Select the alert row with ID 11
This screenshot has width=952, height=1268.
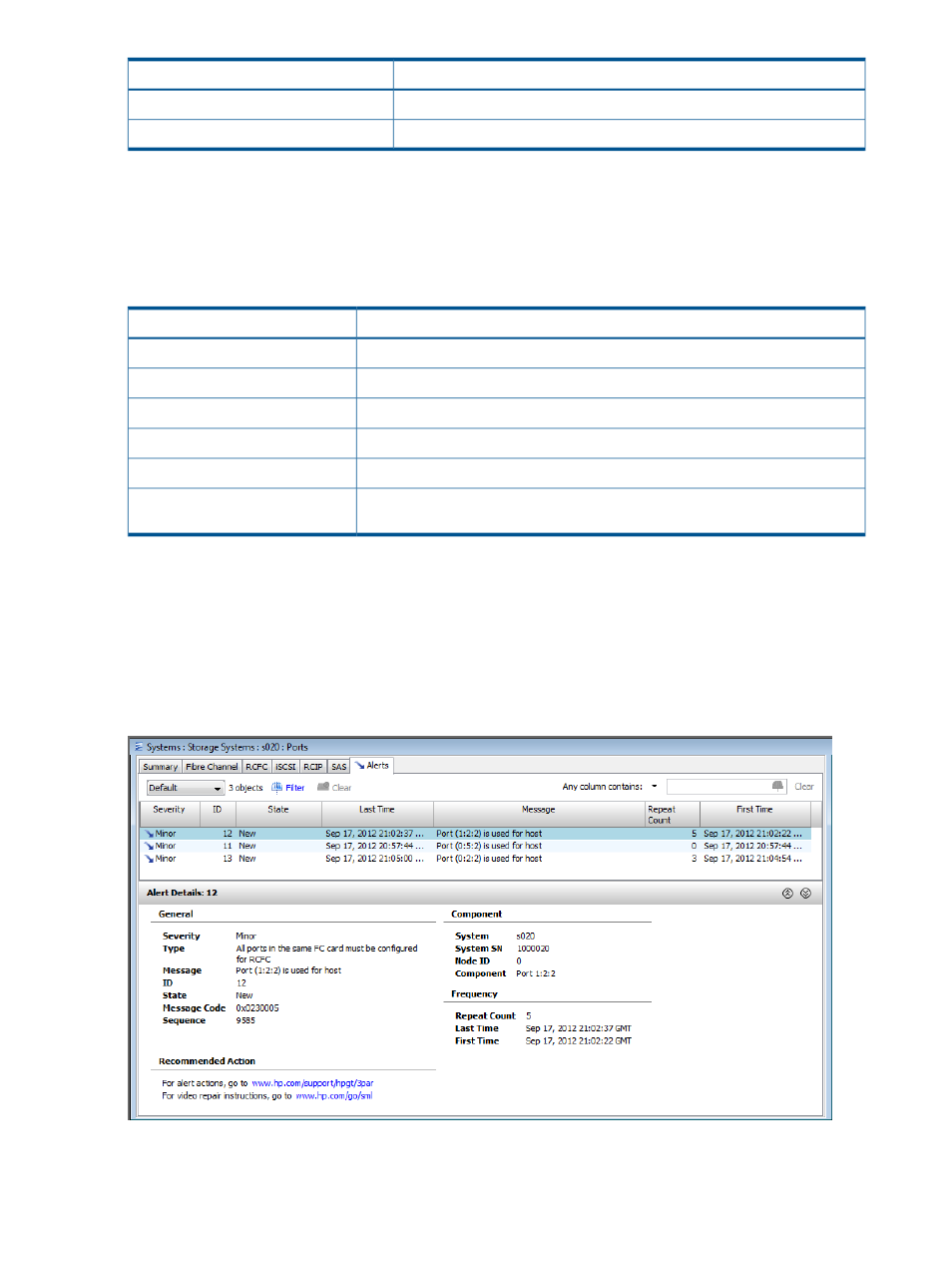[x=475, y=846]
